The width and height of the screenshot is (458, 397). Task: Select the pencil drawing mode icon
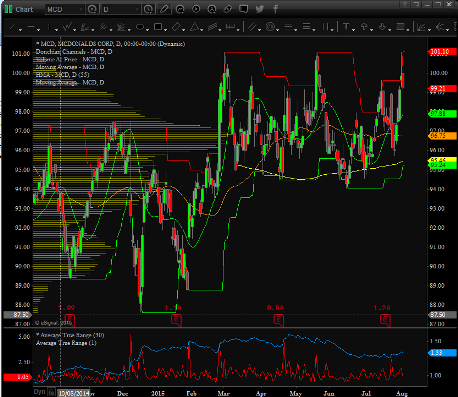pyautogui.click(x=164, y=9)
